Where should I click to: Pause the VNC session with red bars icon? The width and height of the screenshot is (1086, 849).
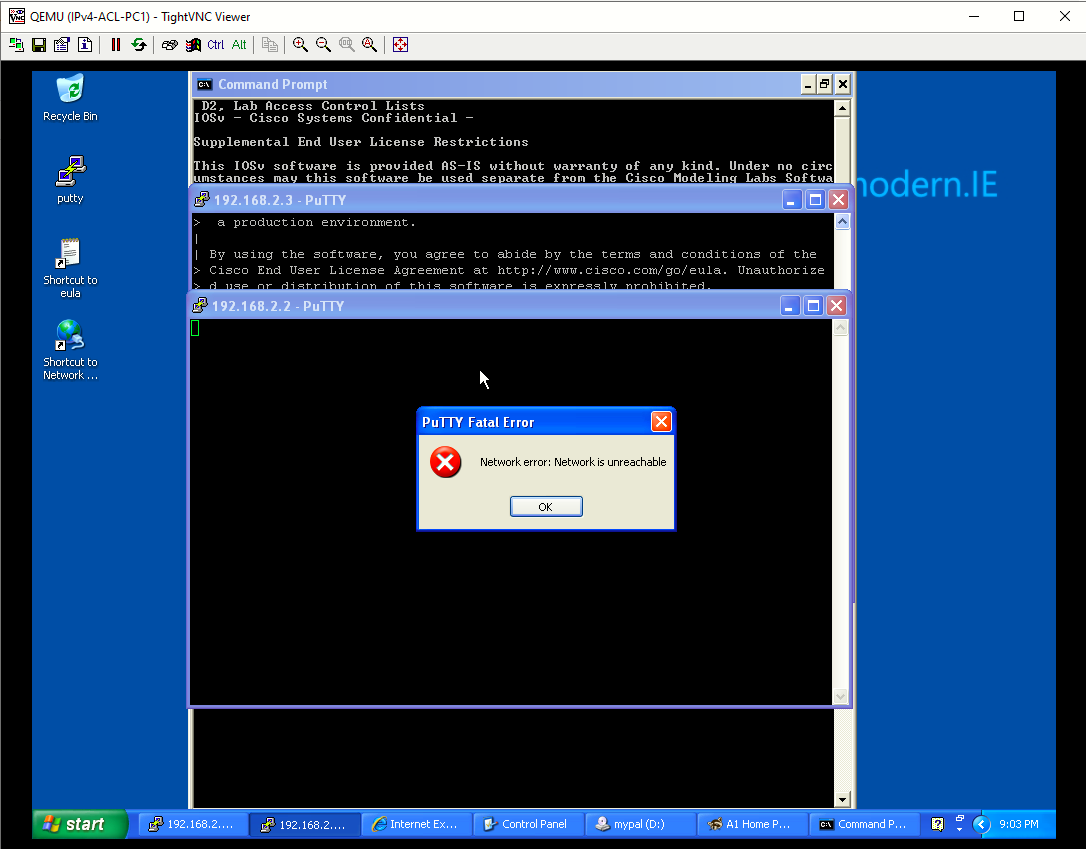[x=116, y=45]
